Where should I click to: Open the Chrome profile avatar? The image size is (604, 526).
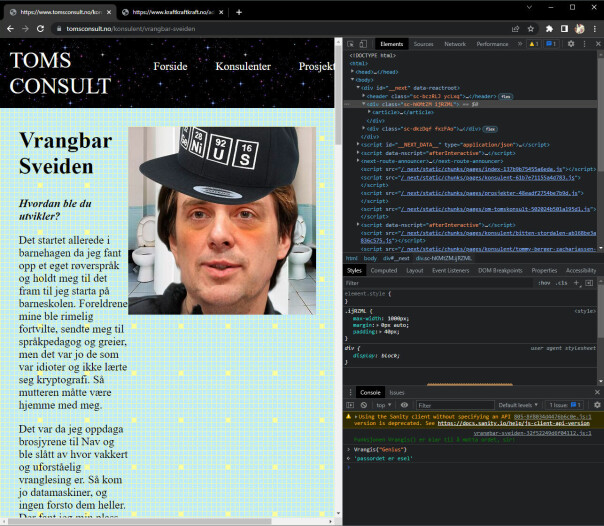[x=579, y=29]
